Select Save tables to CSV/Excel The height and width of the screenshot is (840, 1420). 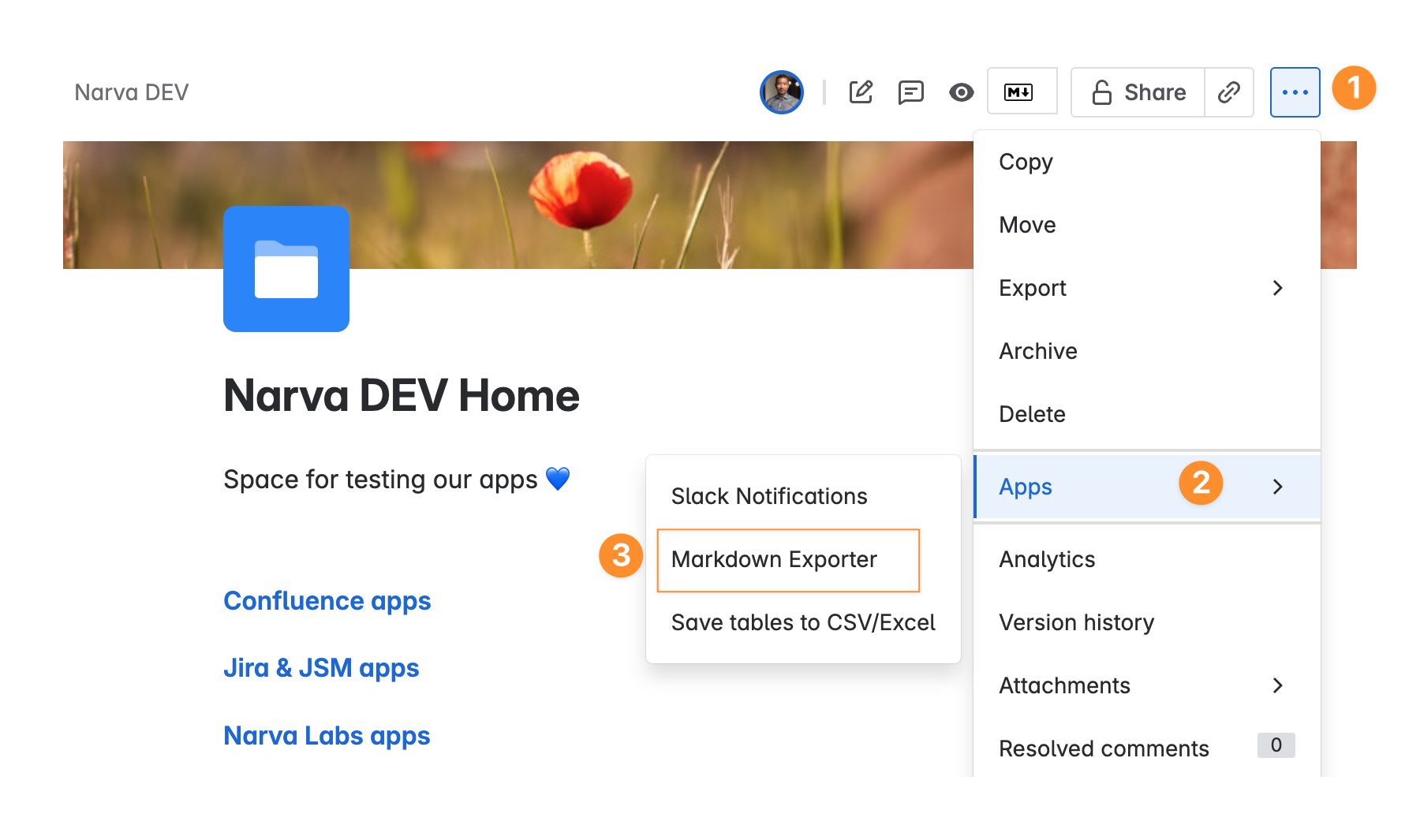[802, 622]
